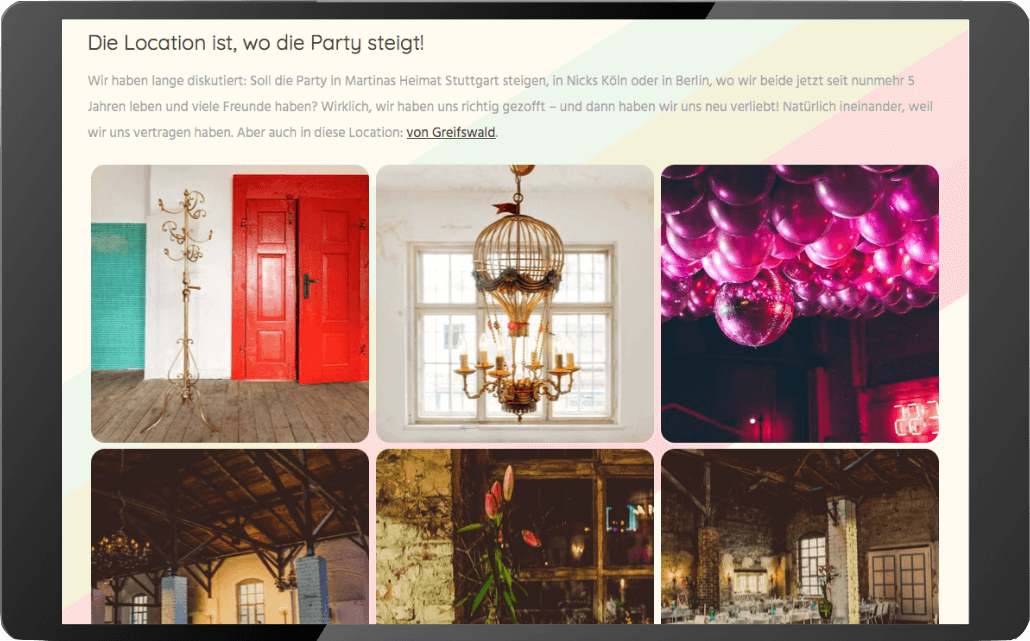Click the paragraph line starting 'Jahren leben'
Screen dimensions: 1030x641
point(510,106)
